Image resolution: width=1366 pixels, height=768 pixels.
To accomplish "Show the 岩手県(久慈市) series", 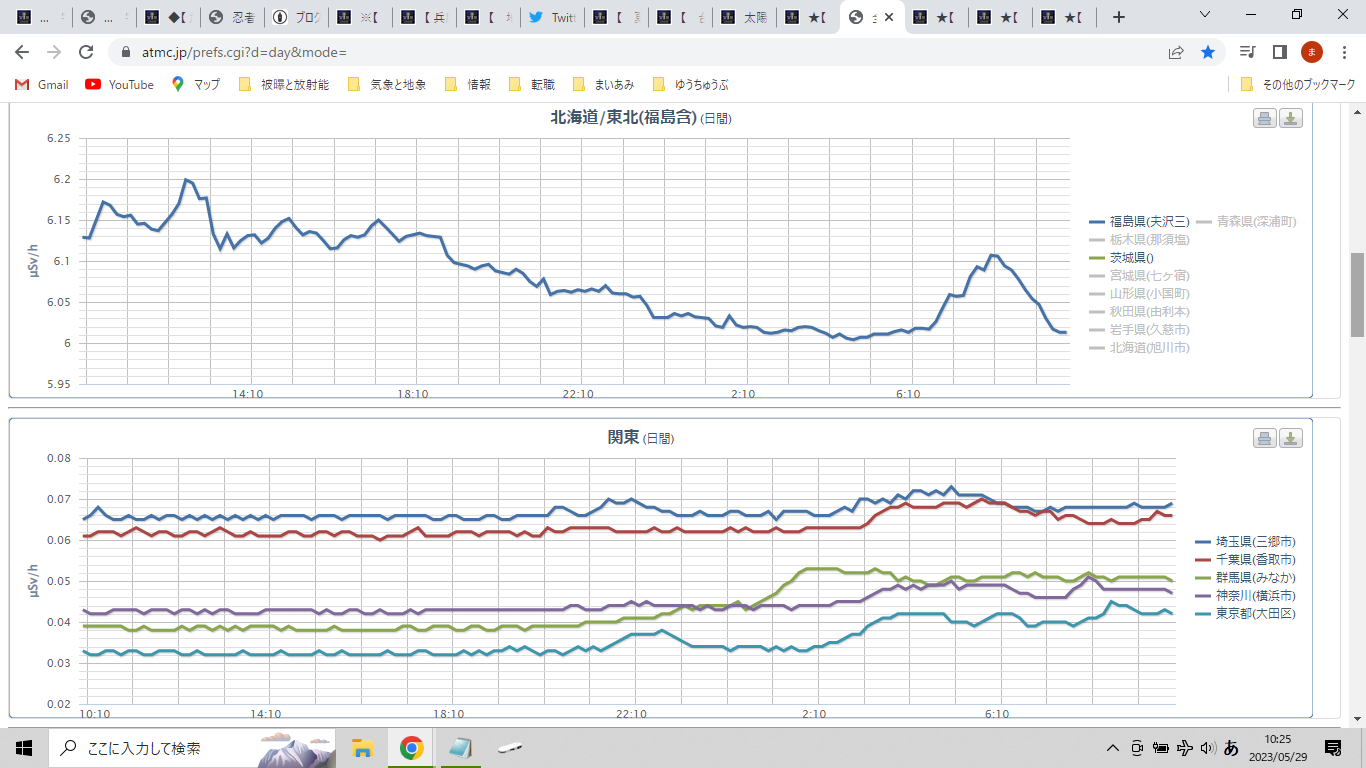I will click(1140, 330).
